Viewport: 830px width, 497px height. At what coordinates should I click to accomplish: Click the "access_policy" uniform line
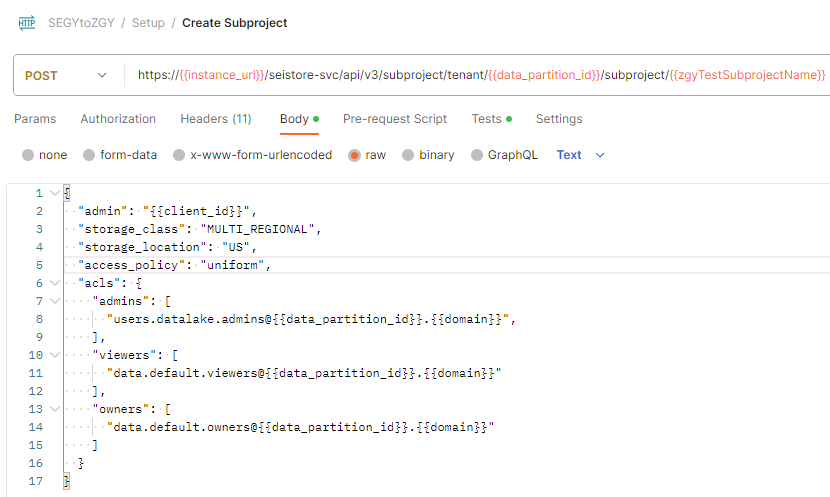pyautogui.click(x=175, y=265)
